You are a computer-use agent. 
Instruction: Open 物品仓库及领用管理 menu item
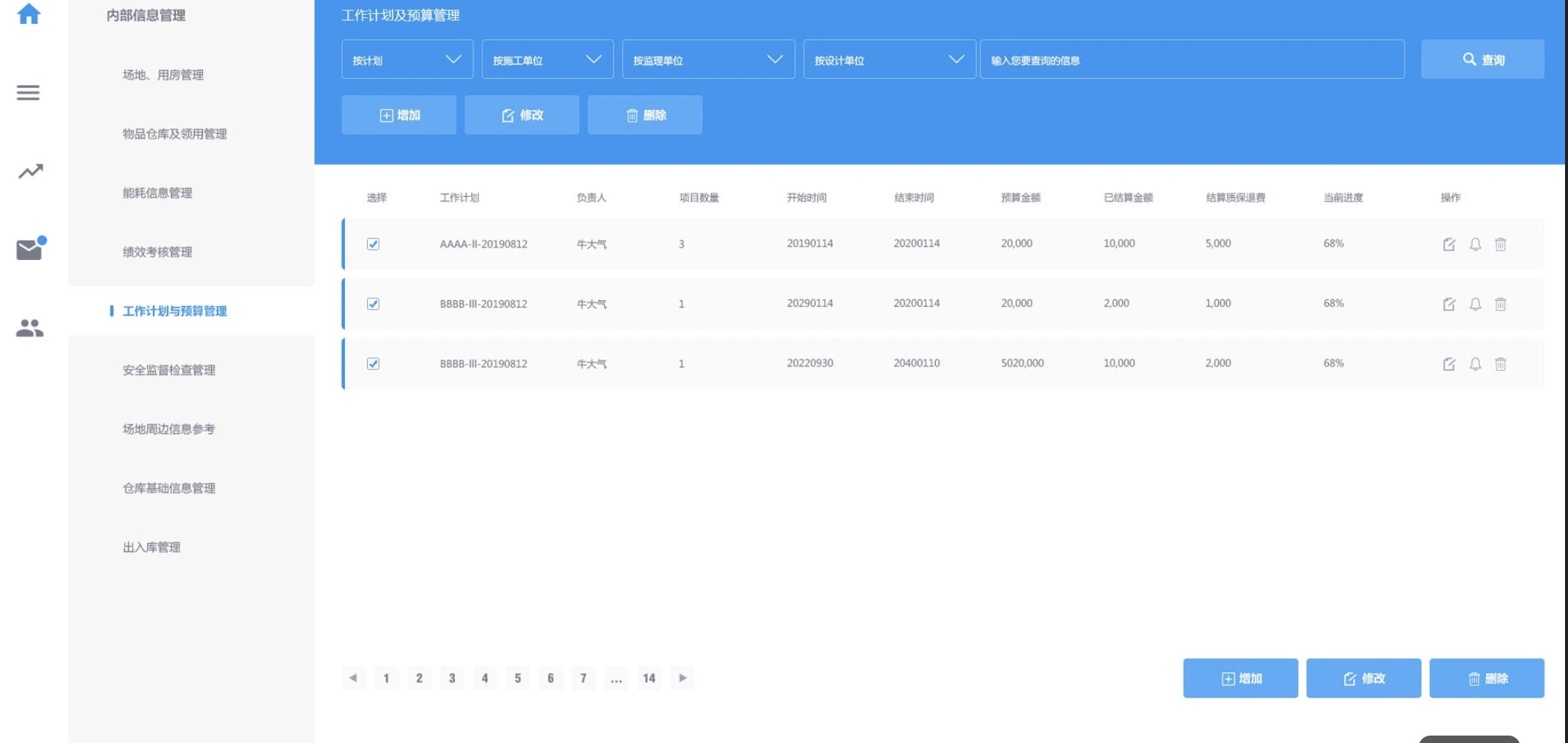pyautogui.click(x=175, y=134)
